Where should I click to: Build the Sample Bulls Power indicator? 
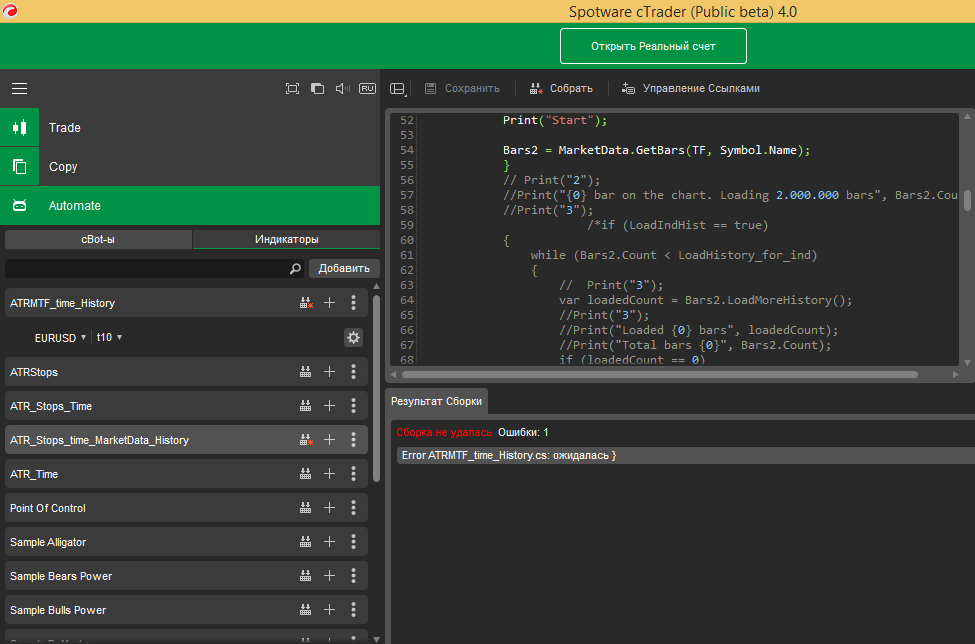click(305, 610)
